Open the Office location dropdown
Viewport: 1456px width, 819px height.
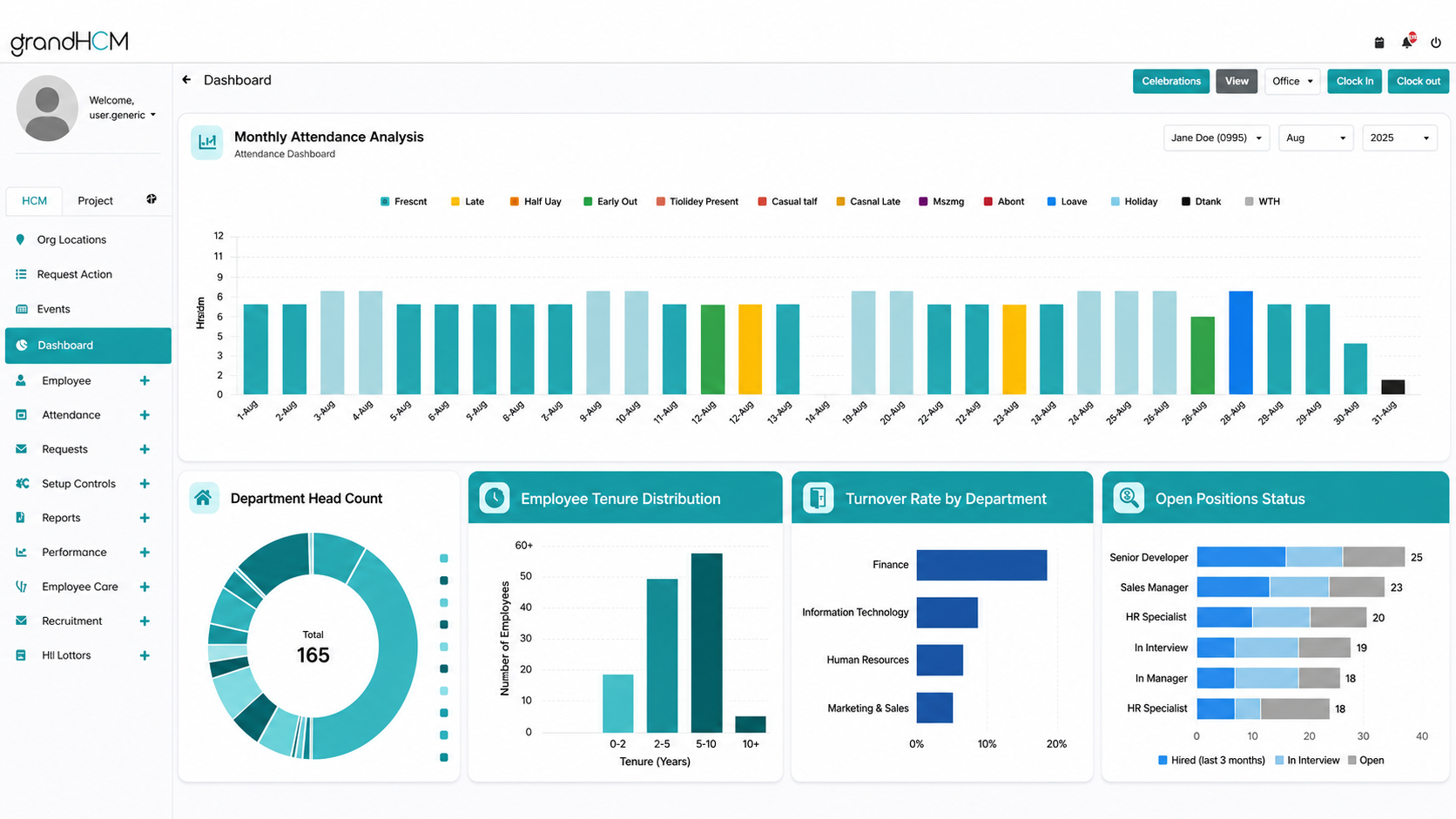coord(1292,81)
